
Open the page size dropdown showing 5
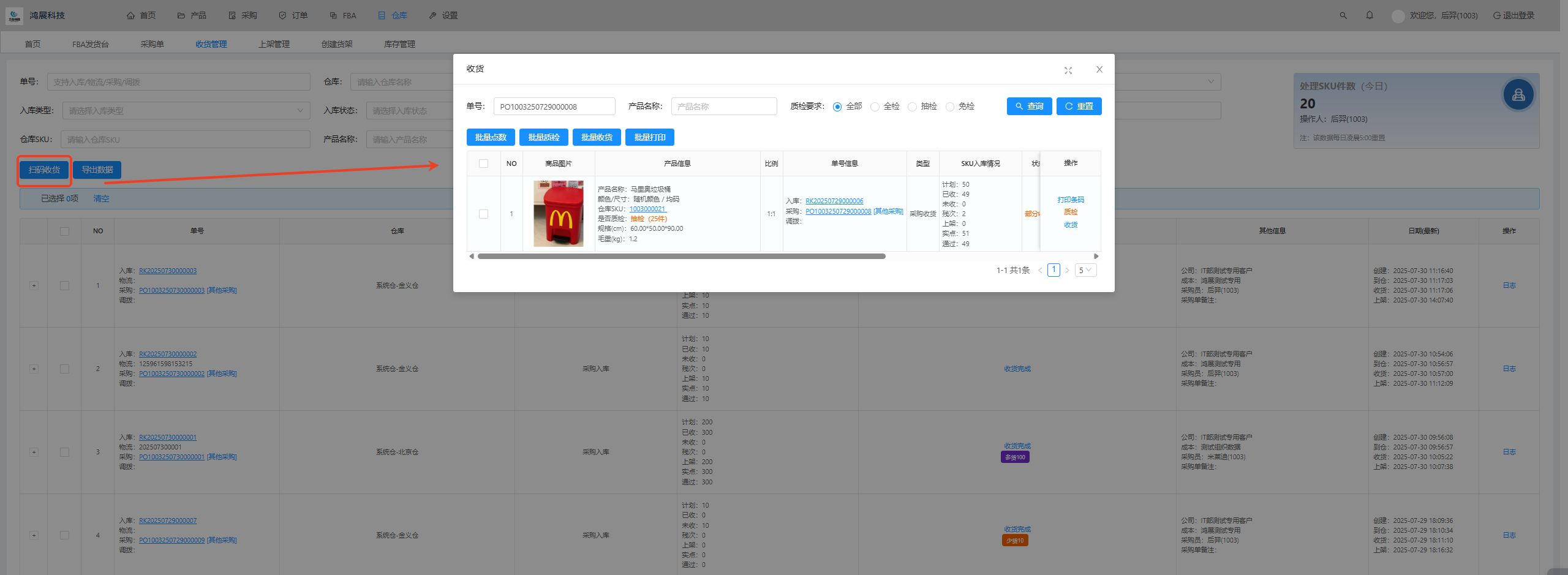tap(1085, 270)
